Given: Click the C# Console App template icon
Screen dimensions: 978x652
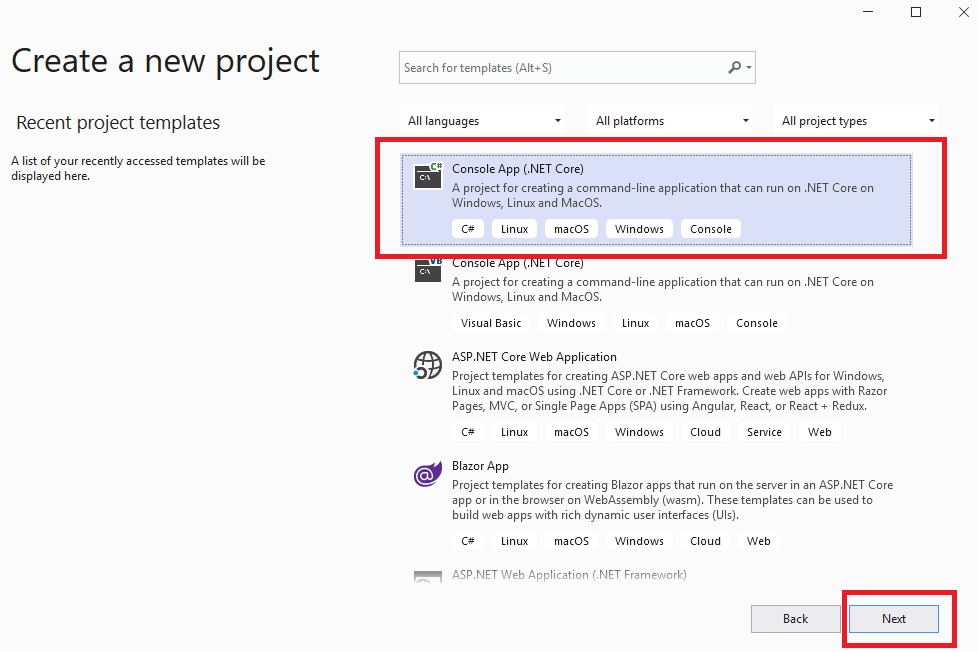Looking at the screenshot, I should point(428,176).
